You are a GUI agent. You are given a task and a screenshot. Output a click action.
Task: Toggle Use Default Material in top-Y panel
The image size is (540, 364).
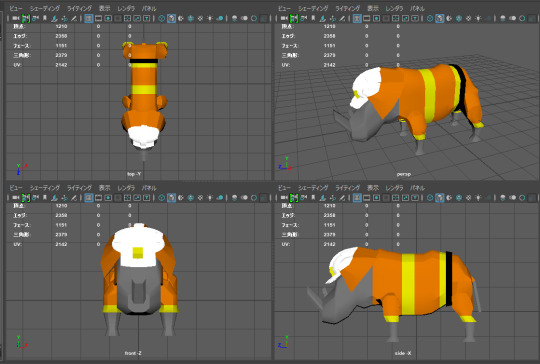(x=181, y=18)
